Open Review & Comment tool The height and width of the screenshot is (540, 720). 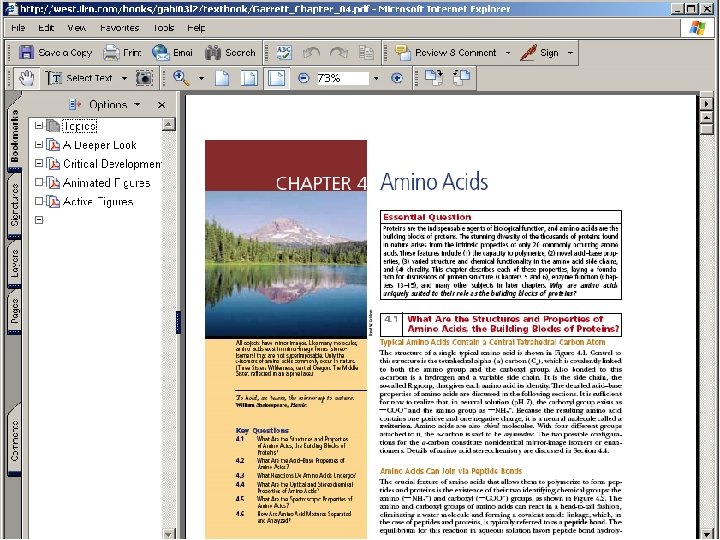point(445,53)
